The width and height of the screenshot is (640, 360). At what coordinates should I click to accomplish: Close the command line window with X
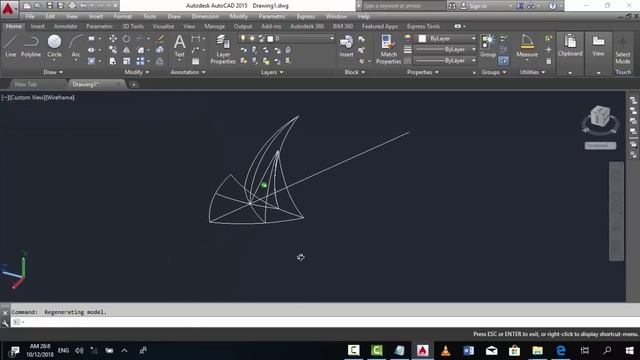click(5, 313)
